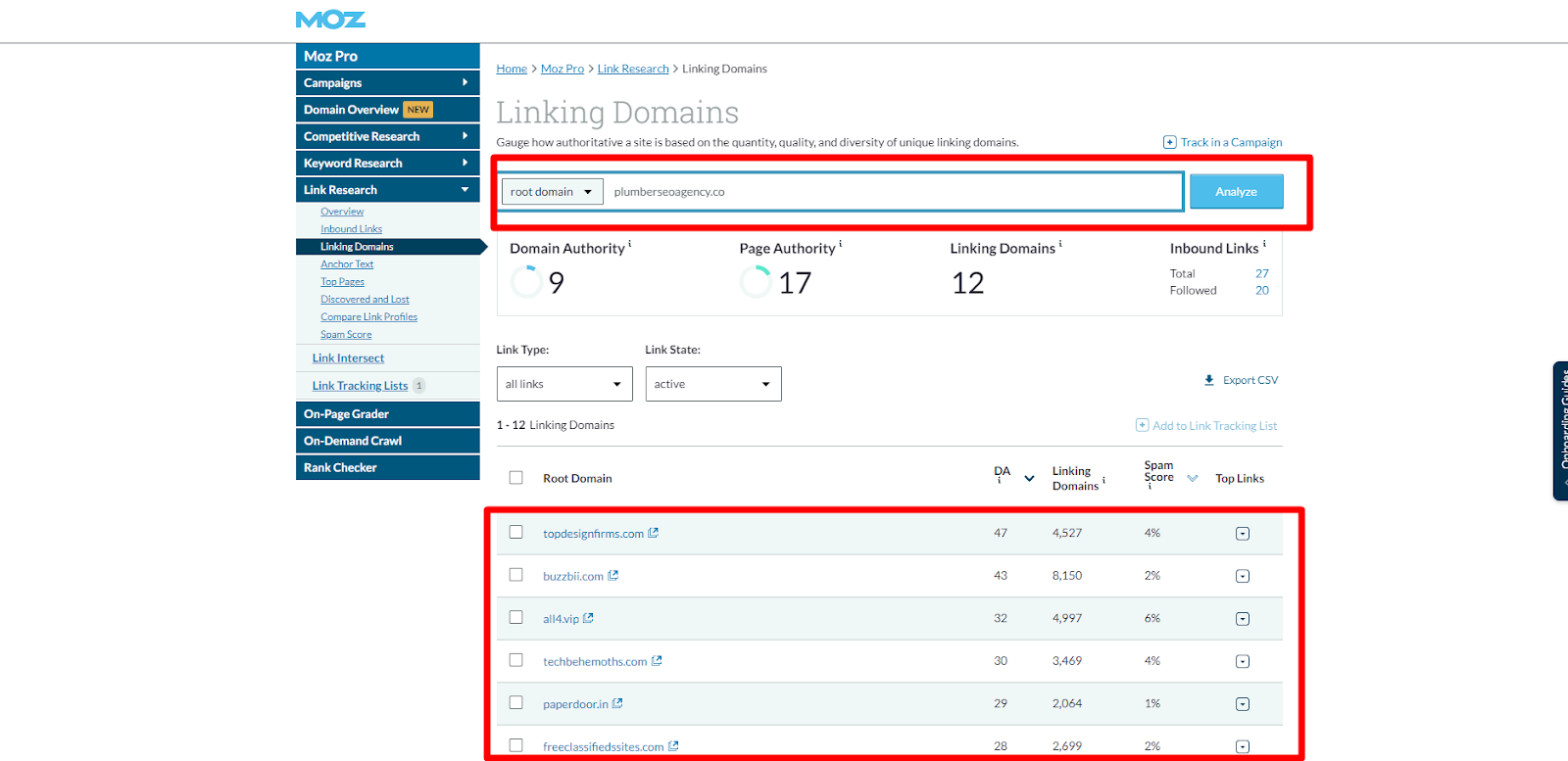Open Rank Checker in sidebar
The height and width of the screenshot is (761, 1568).
(388, 467)
